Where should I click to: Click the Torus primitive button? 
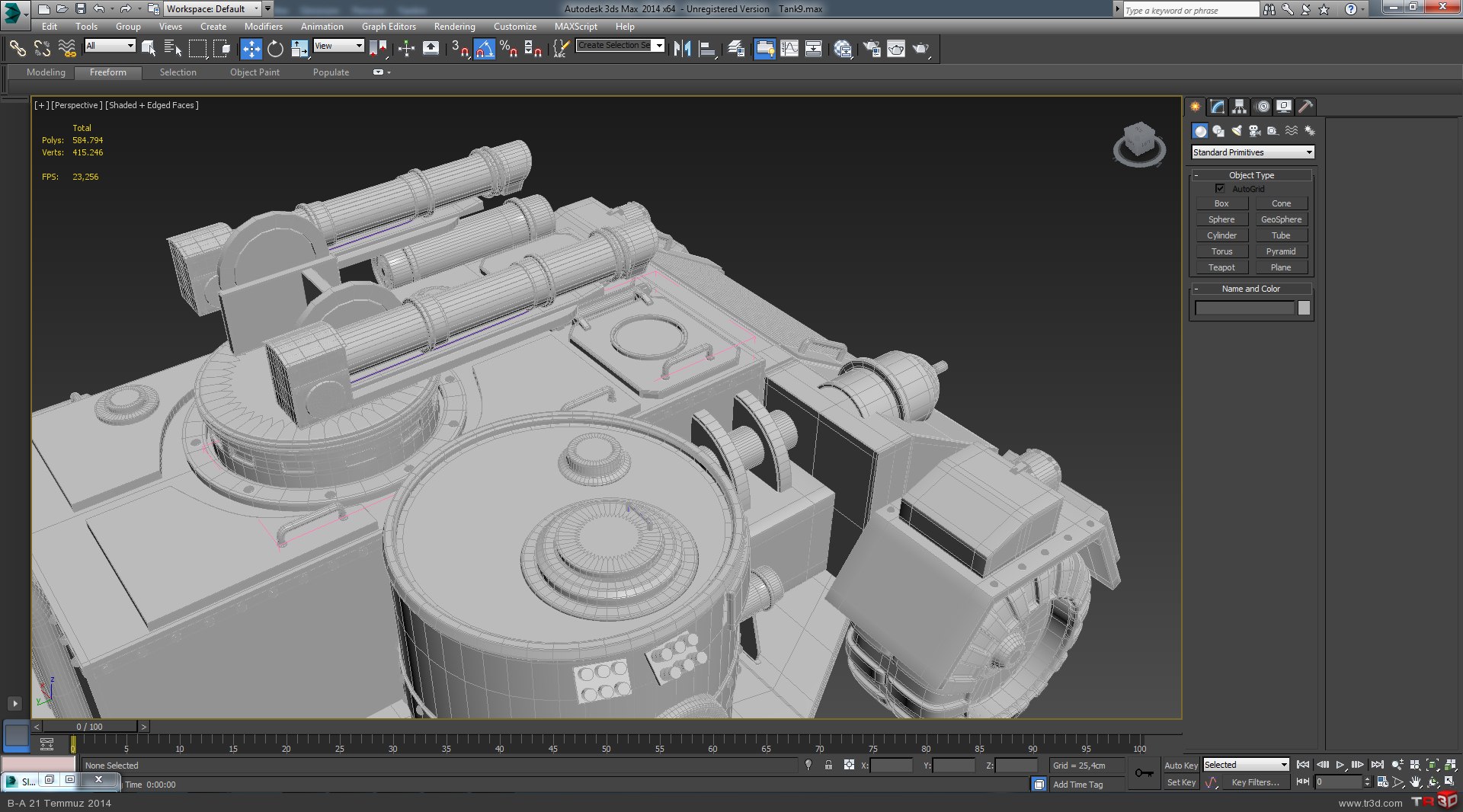[1221, 251]
